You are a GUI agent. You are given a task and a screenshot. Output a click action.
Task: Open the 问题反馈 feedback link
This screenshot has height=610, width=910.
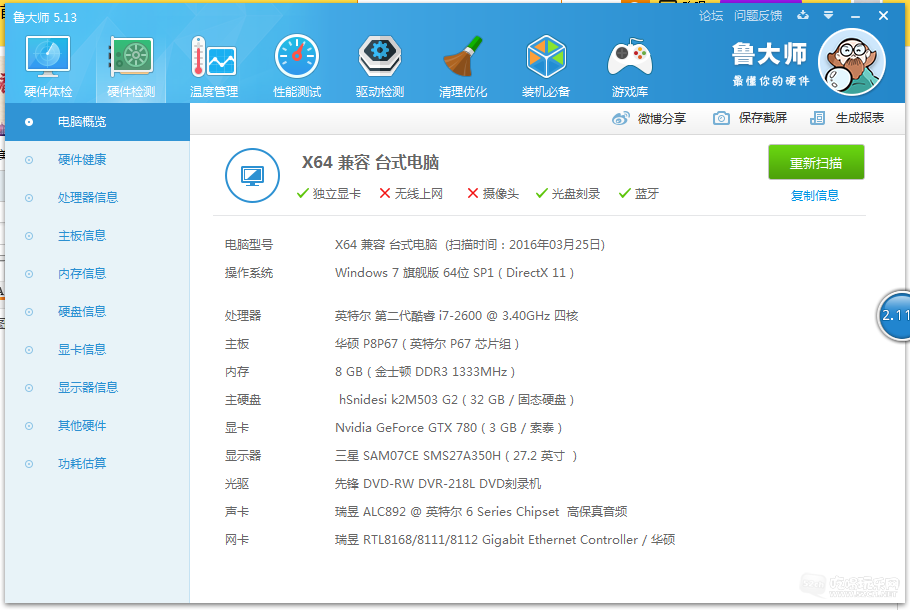coord(758,16)
